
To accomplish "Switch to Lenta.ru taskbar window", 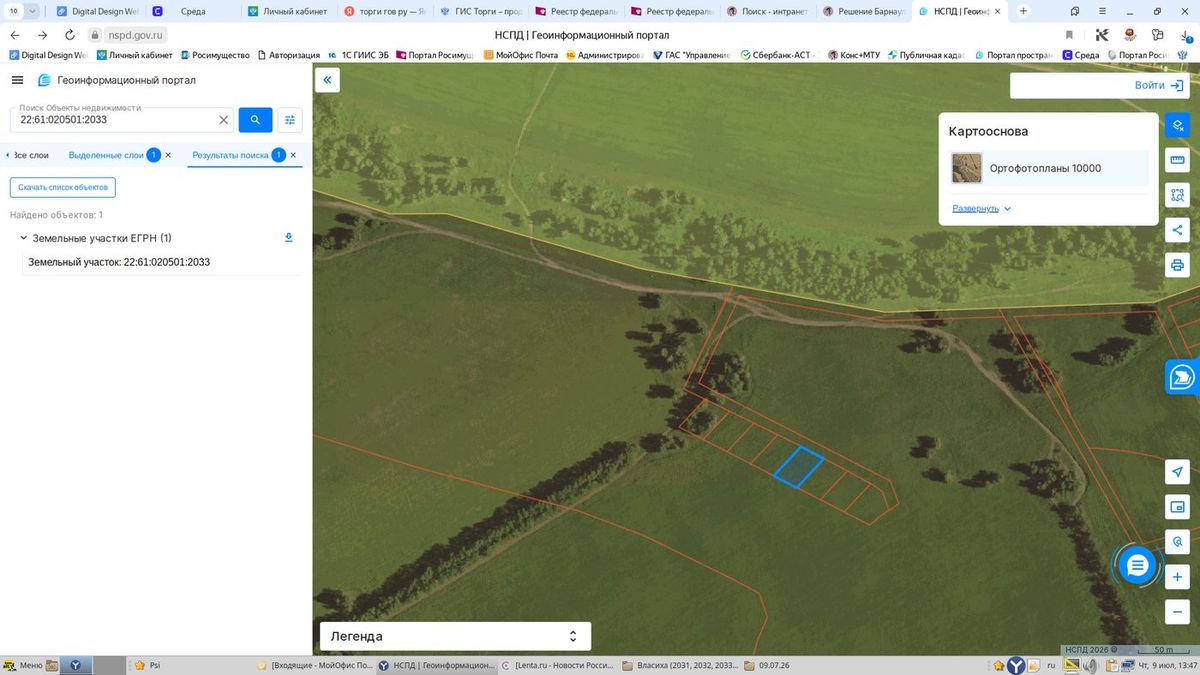I will pos(556,665).
